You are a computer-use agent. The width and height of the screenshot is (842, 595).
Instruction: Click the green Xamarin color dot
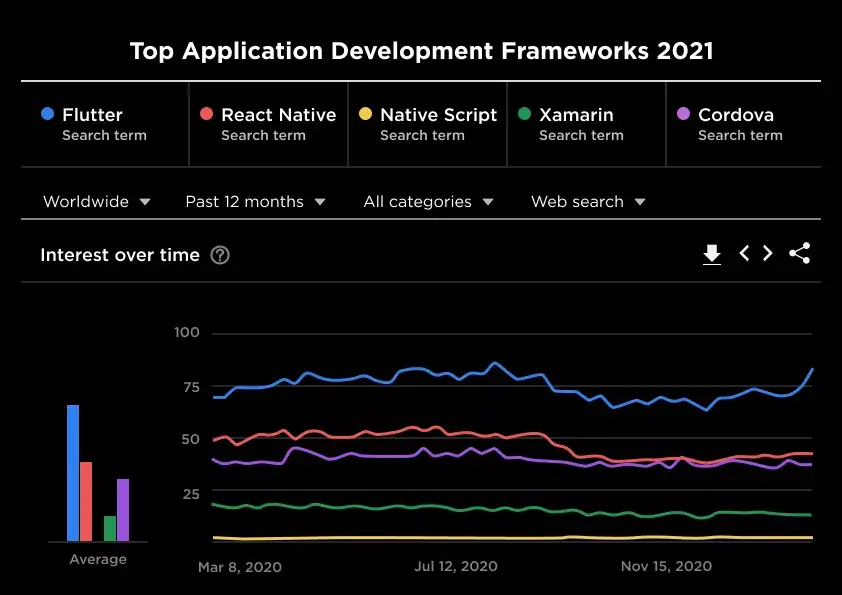[524, 114]
